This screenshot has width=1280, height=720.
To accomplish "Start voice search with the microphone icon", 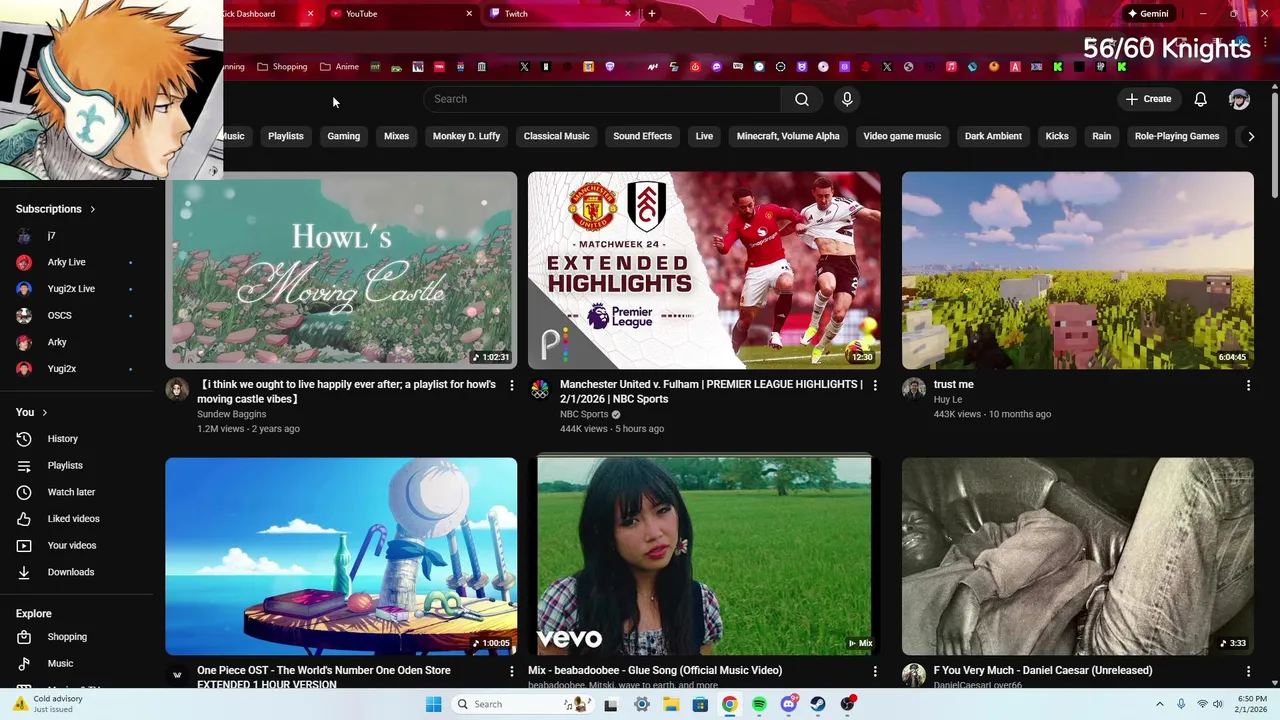I will [847, 99].
